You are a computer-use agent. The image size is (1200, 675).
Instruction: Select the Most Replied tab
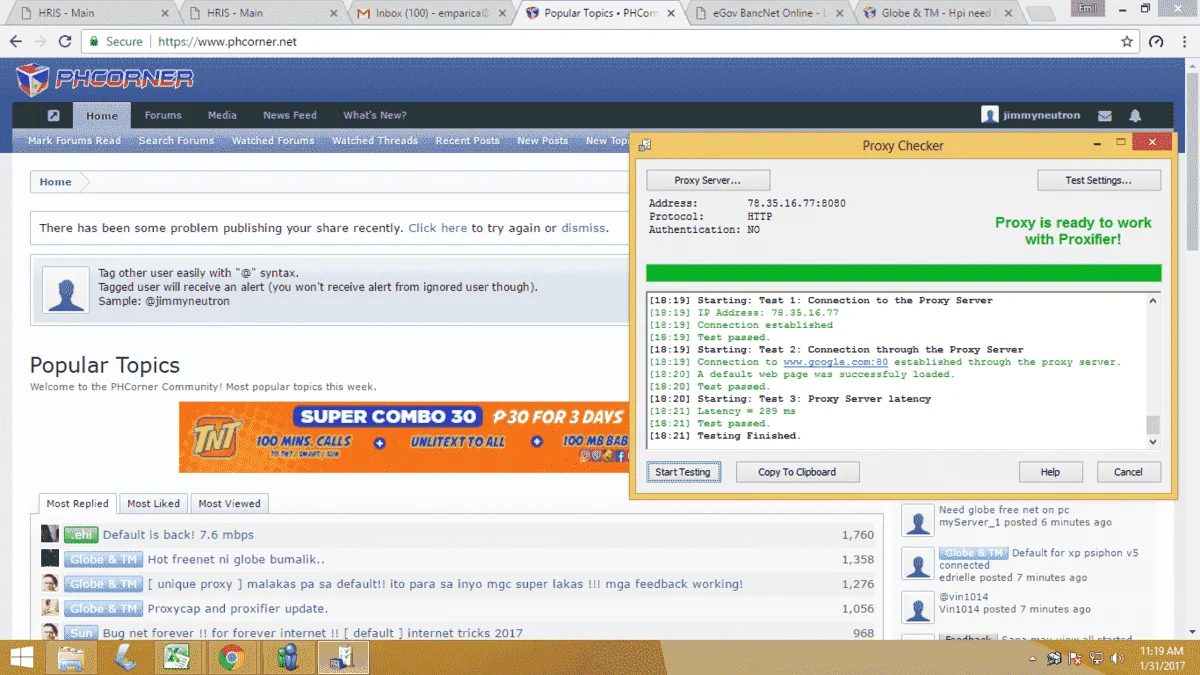click(78, 504)
